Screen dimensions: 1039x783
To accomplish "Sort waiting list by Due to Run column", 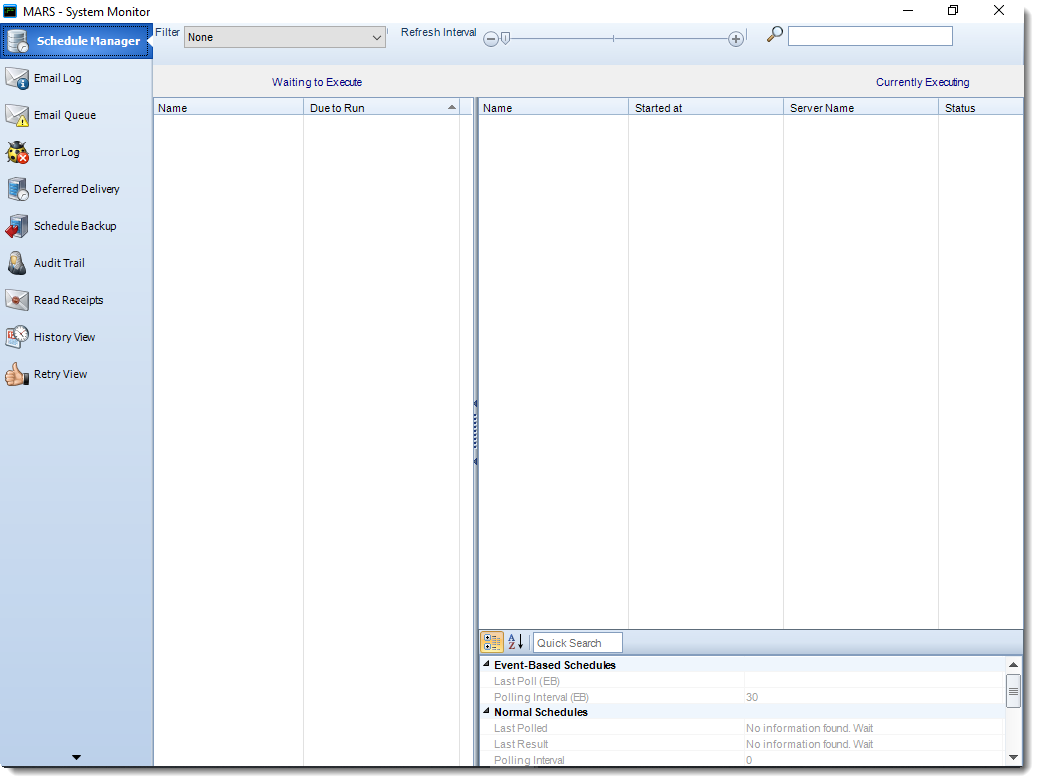I will (x=382, y=107).
